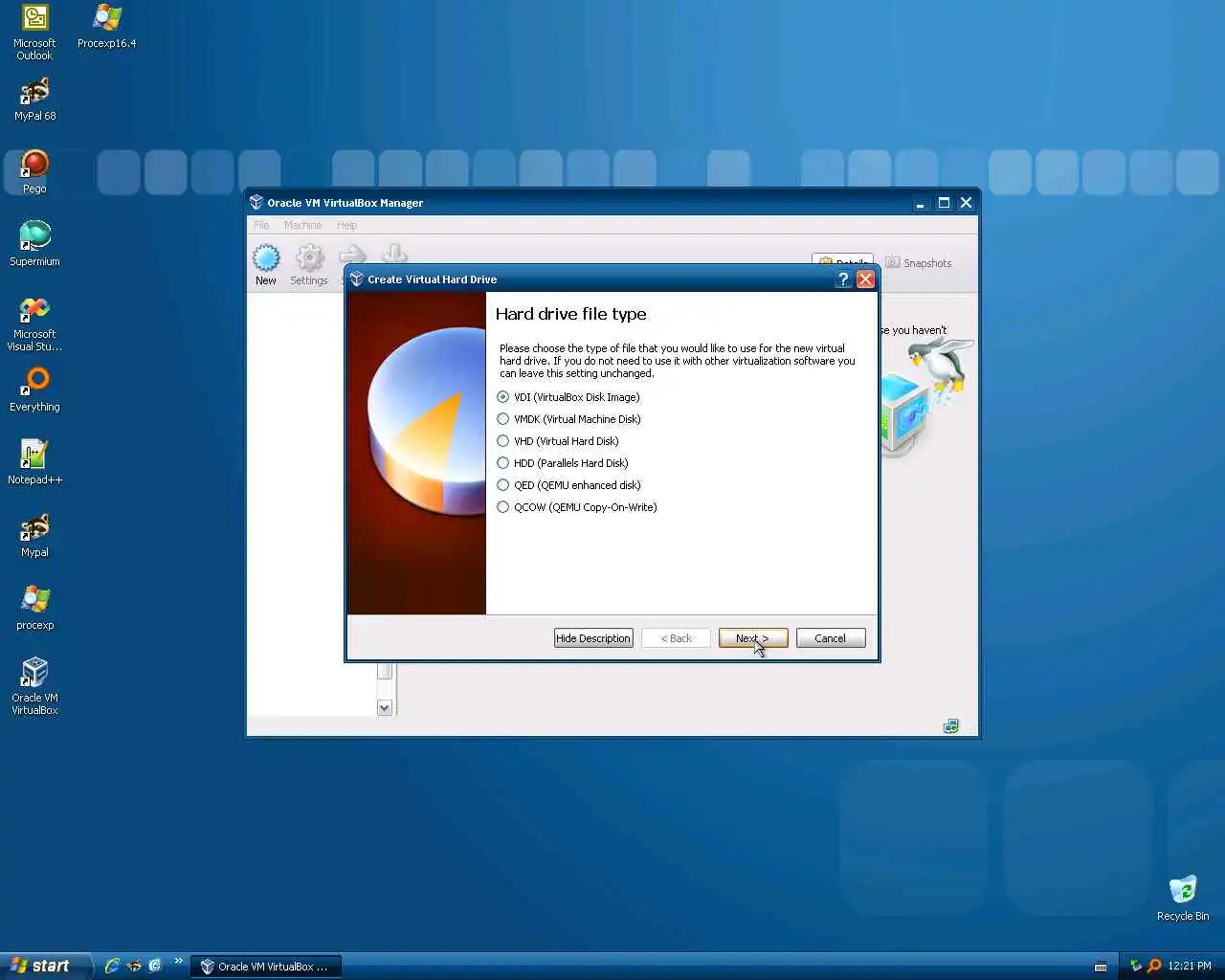The width and height of the screenshot is (1225, 980).
Task: Select the VMDK (Virtual Machine Disk) option
Action: [568, 419]
